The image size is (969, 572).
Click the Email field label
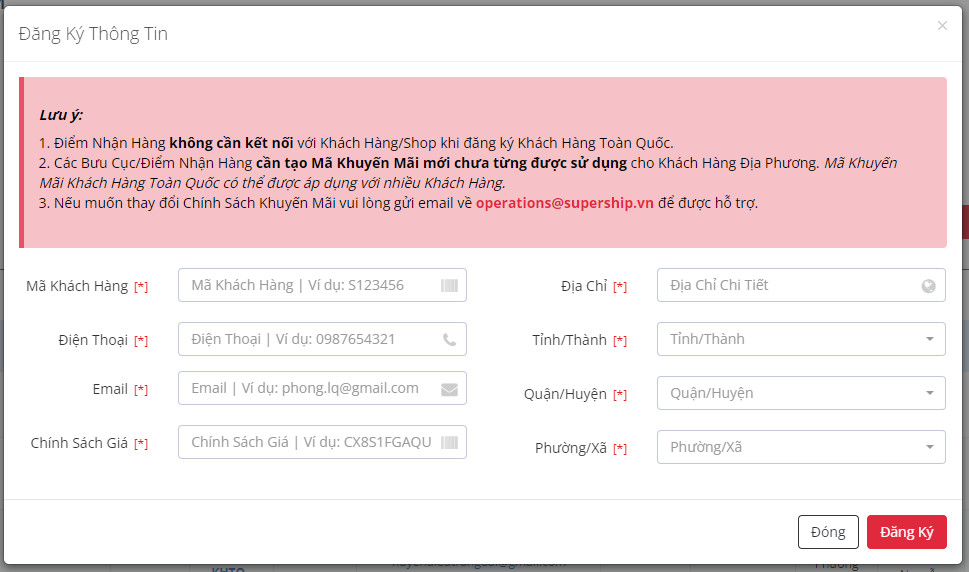click(x=110, y=389)
